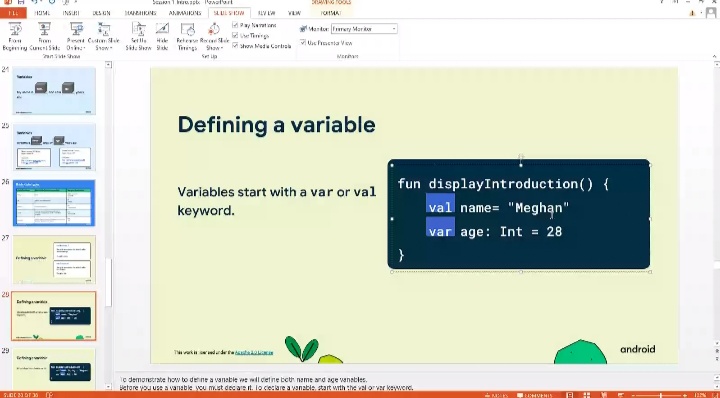Toggle Show Media Controls checkbox
Screen dimensions: 720x398
point(236,46)
